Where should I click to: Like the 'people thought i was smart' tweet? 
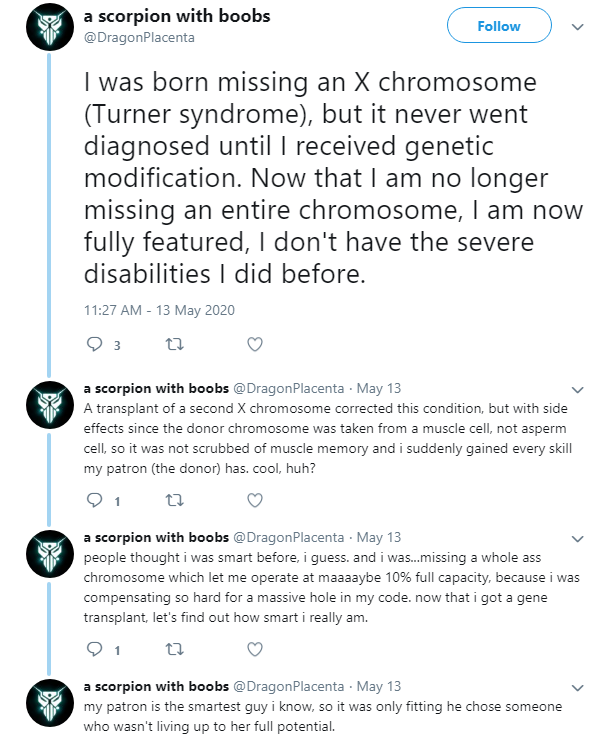(x=255, y=650)
